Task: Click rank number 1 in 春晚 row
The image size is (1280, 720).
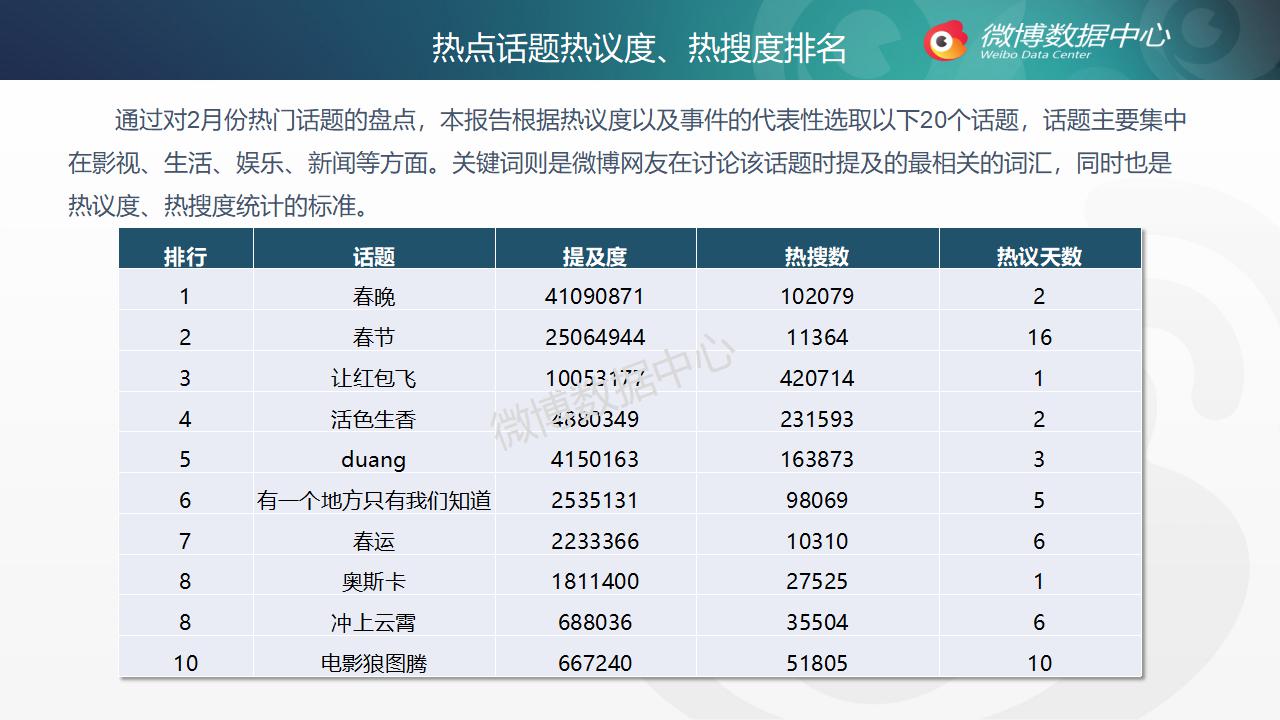Action: [185, 297]
